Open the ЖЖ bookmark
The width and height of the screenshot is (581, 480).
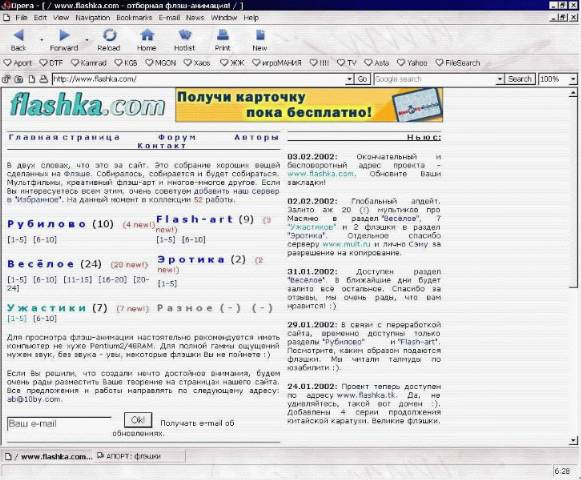232,63
